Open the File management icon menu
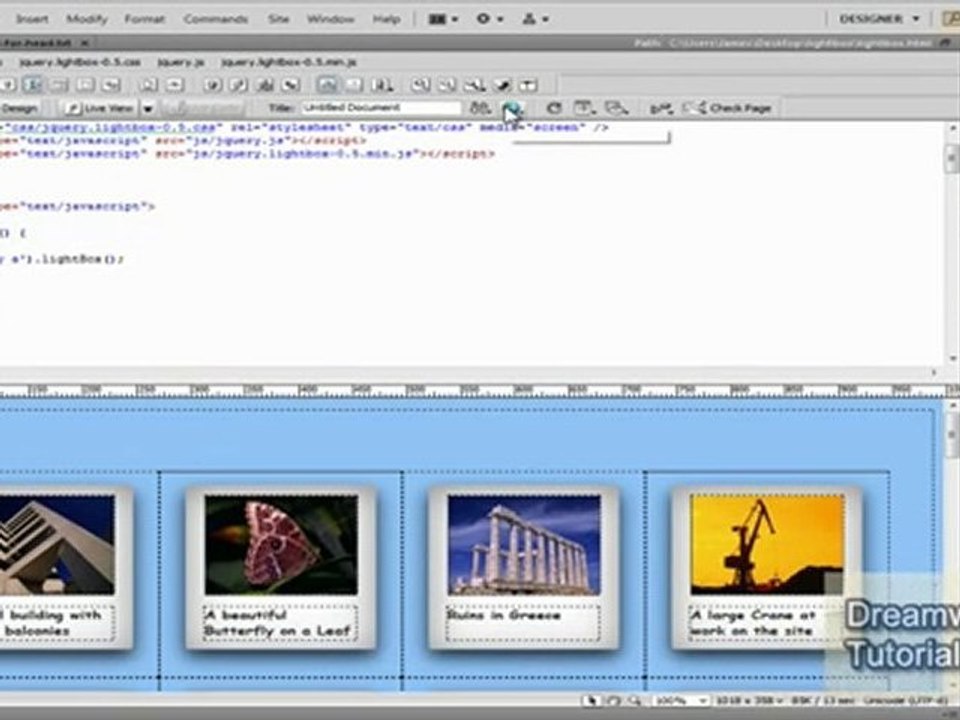This screenshot has width=960, height=720. 480,108
